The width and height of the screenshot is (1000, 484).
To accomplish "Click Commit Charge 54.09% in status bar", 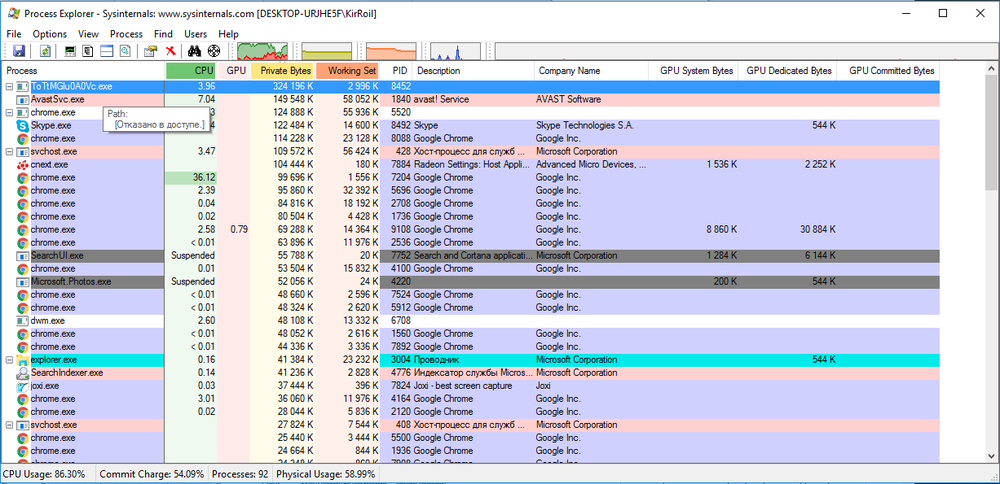I will [x=152, y=474].
